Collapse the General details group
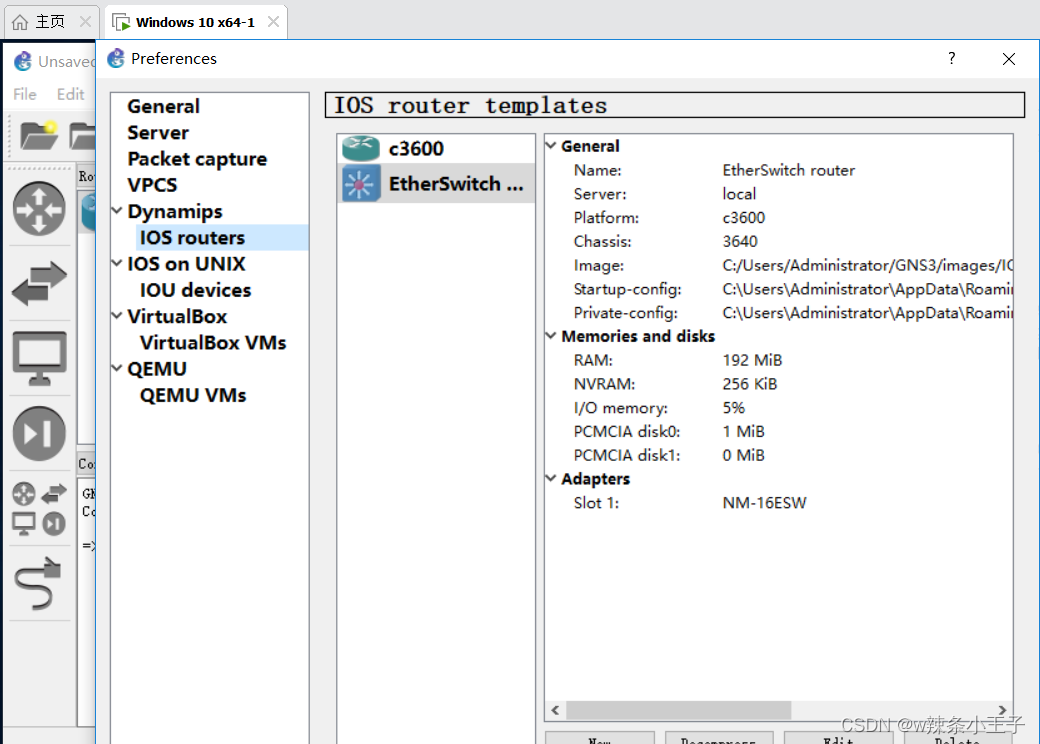The image size is (1040, 744). (551, 145)
